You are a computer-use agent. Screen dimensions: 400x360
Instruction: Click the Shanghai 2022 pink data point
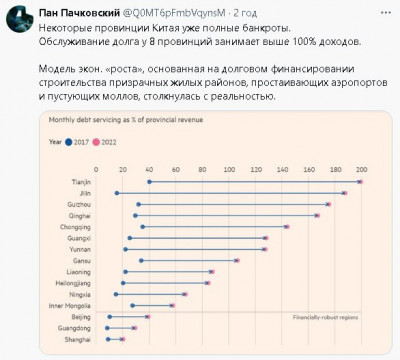tap(123, 339)
